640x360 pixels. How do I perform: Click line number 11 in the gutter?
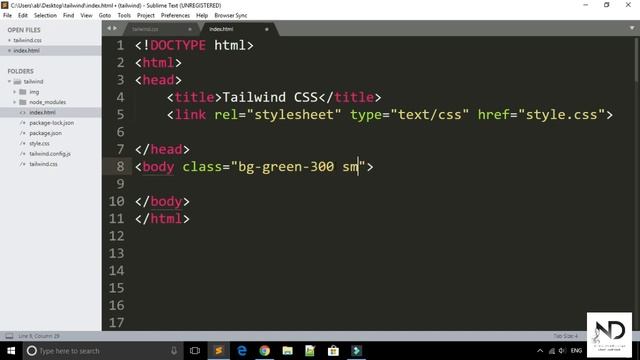(116, 219)
